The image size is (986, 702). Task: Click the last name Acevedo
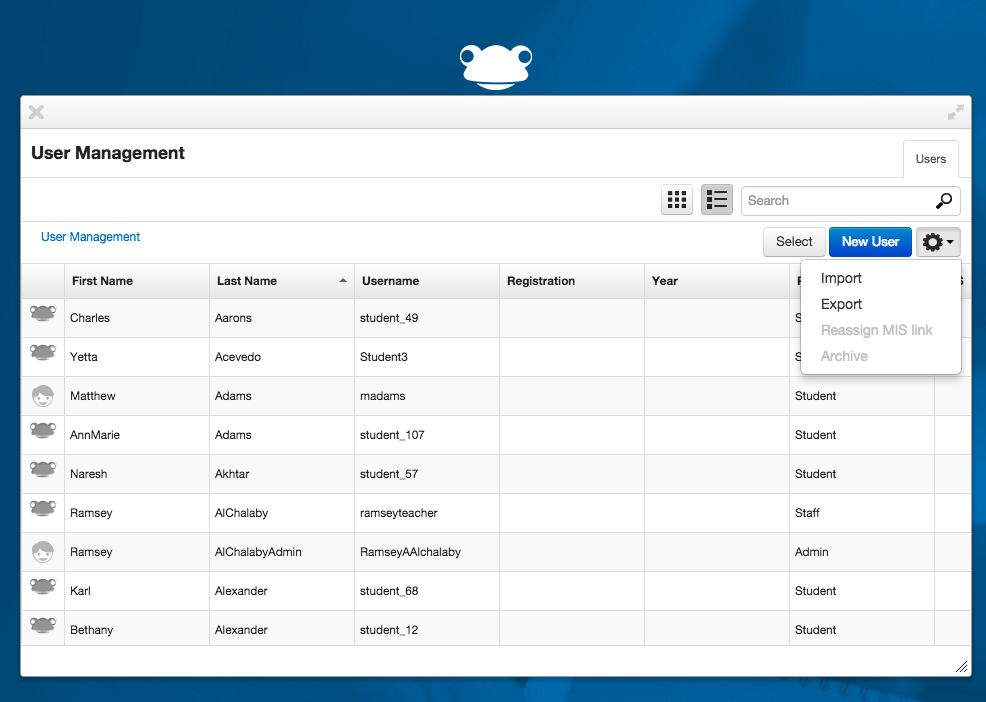click(x=238, y=357)
